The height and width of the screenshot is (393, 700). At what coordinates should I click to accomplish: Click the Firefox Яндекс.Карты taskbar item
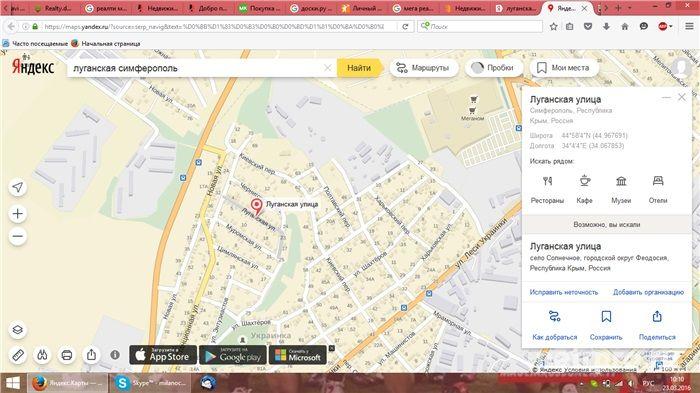67,383
